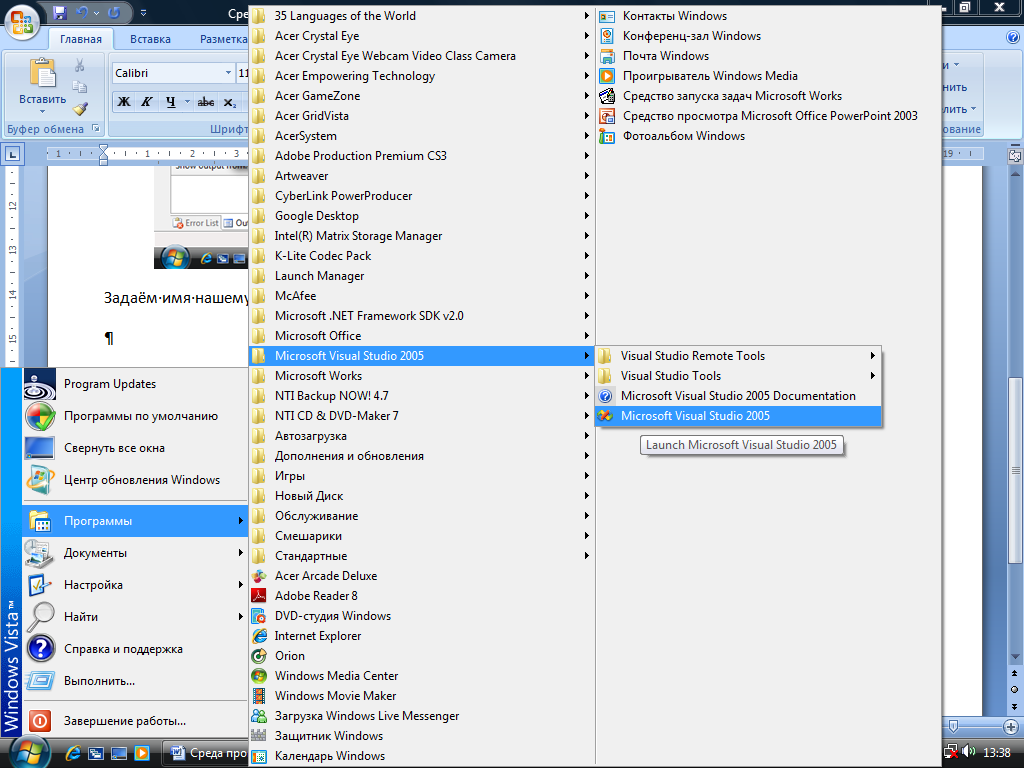
Task: Click the Фотоальбом Windows icon
Action: click(x=607, y=136)
